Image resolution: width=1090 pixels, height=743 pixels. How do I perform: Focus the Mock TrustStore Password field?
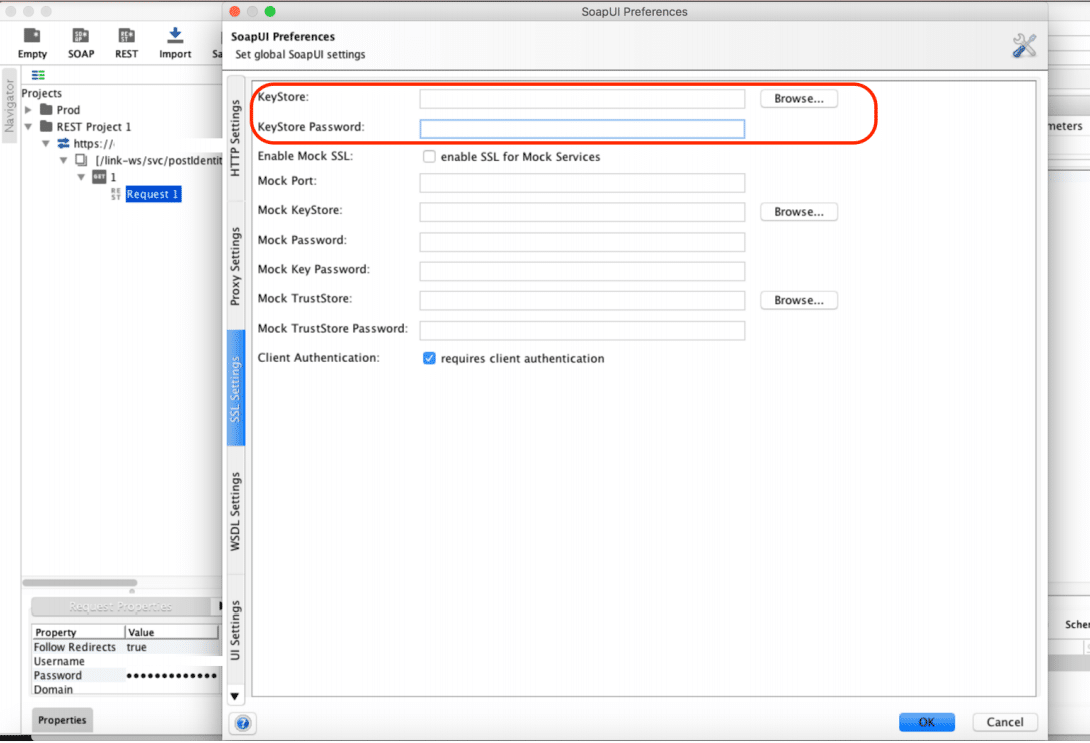click(x=582, y=330)
